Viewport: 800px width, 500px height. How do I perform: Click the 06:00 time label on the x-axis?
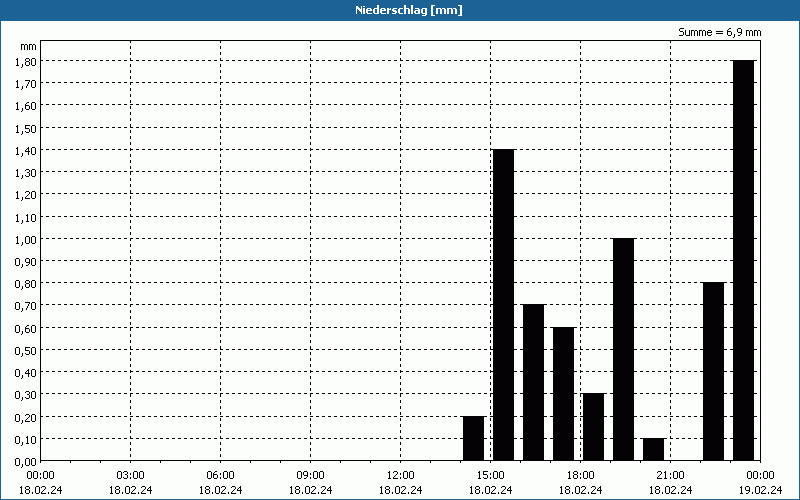click(x=220, y=476)
